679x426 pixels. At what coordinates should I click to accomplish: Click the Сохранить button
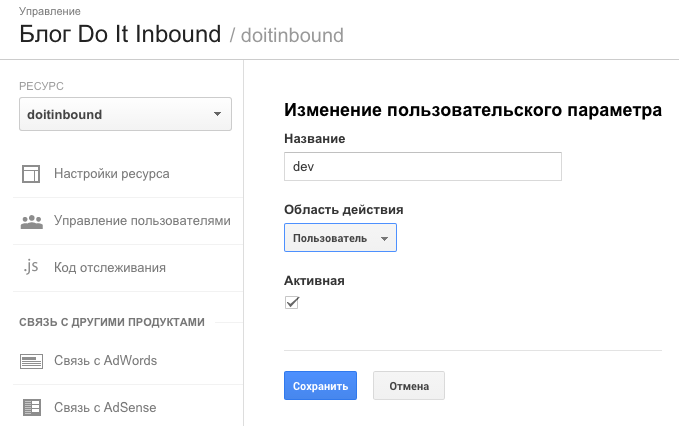320,385
